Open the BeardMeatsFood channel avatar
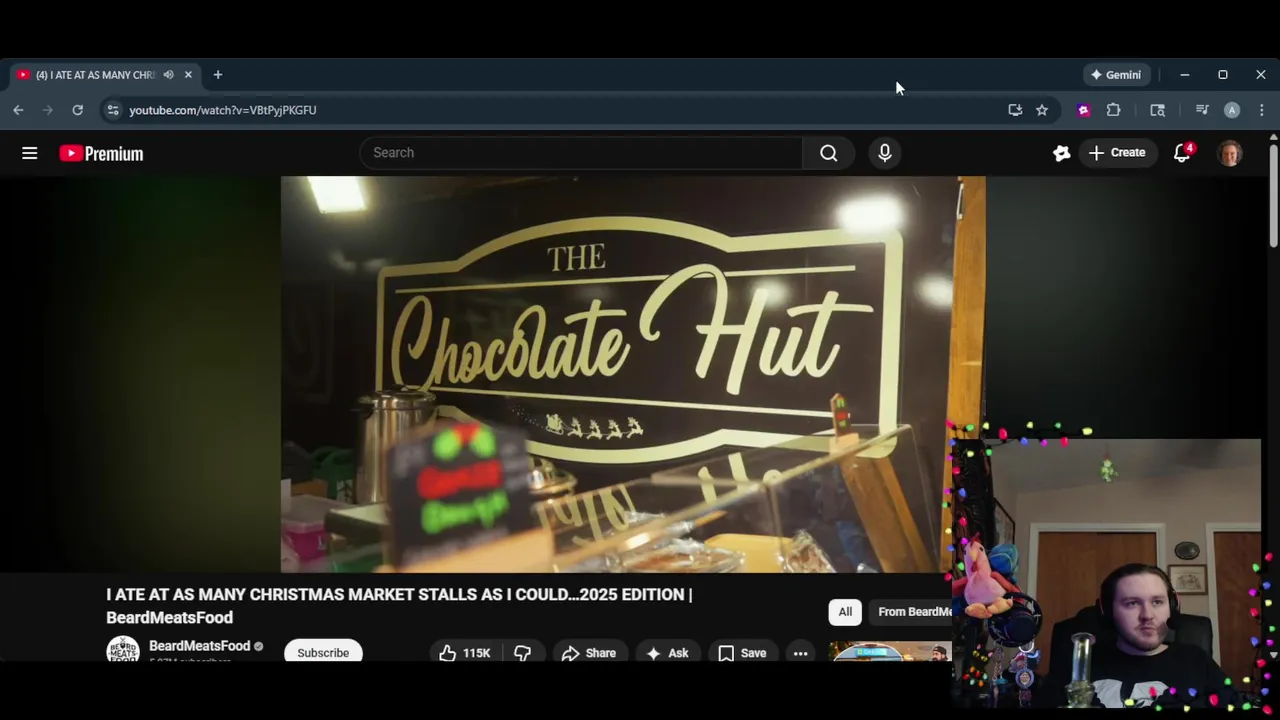Screen dimensions: 1280x720 pyautogui.click(x=123, y=650)
